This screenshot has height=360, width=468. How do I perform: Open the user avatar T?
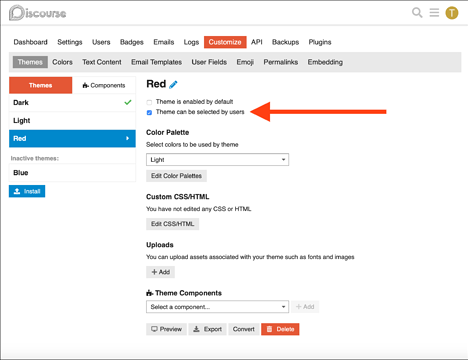(452, 13)
